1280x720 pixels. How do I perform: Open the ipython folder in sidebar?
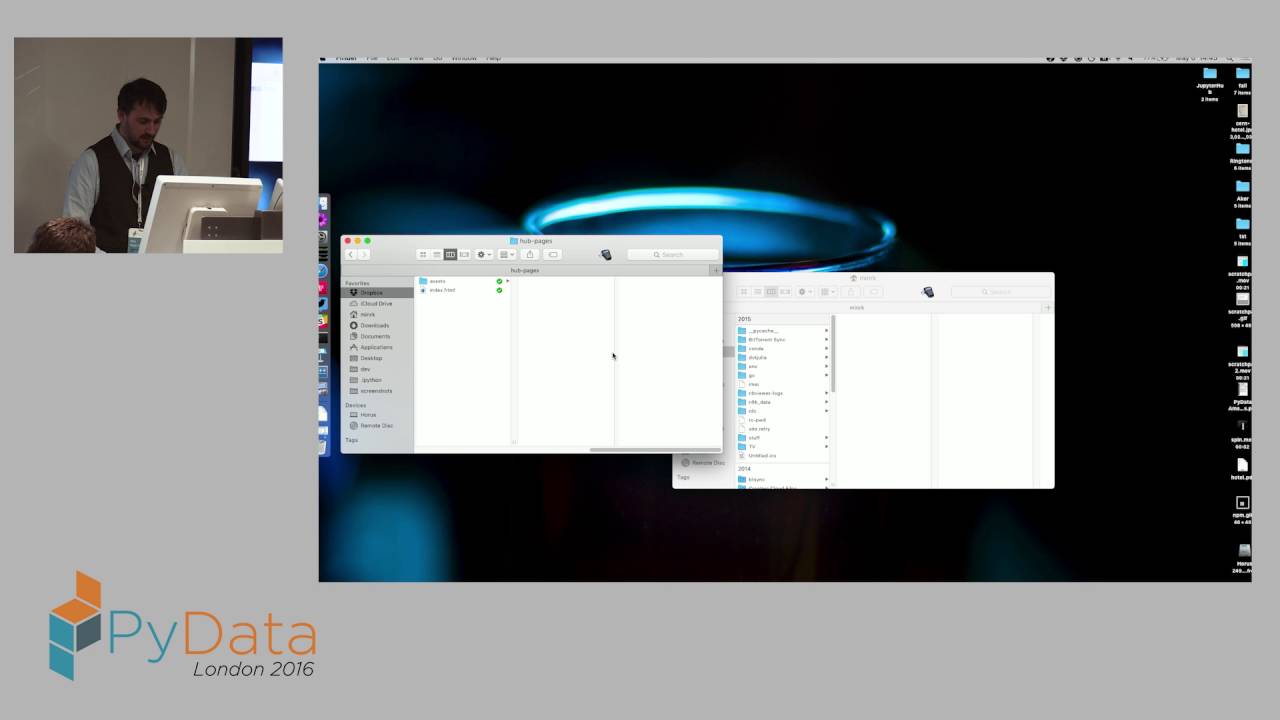378,380
